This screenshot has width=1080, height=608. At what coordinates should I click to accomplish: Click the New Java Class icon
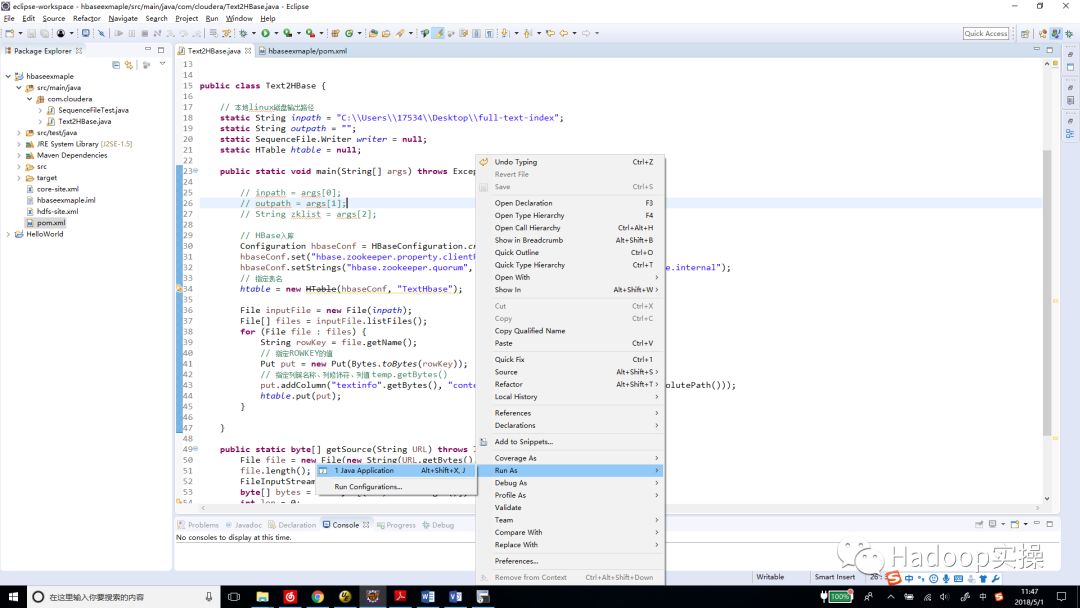pos(349,33)
